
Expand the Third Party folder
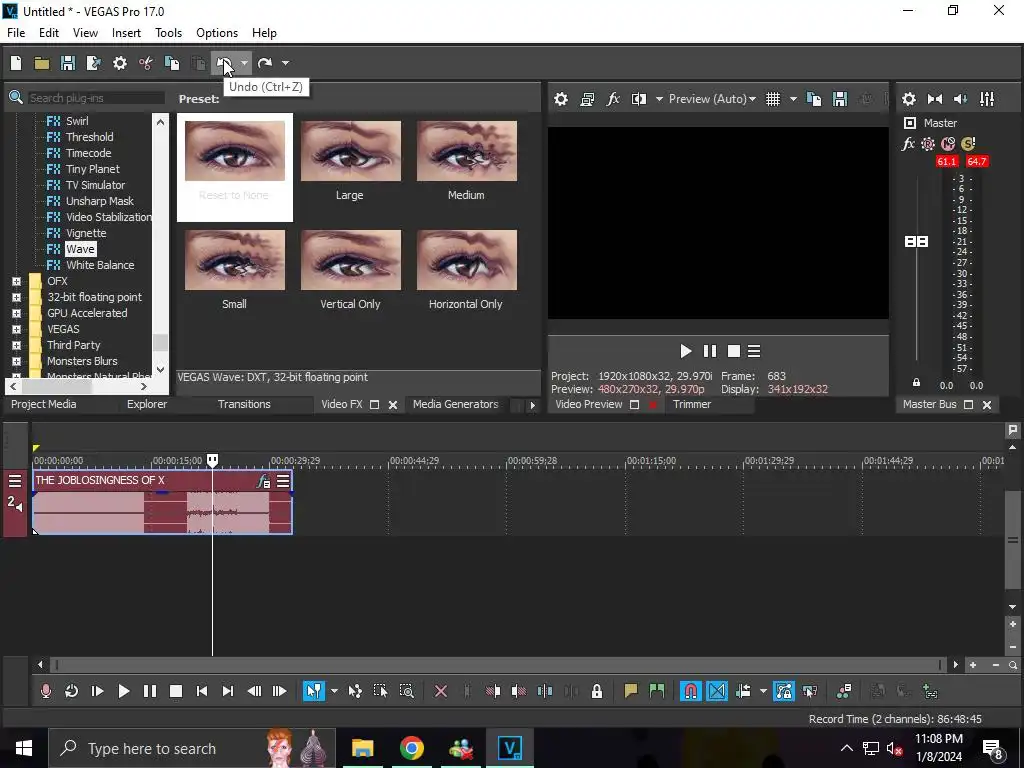tap(16, 345)
